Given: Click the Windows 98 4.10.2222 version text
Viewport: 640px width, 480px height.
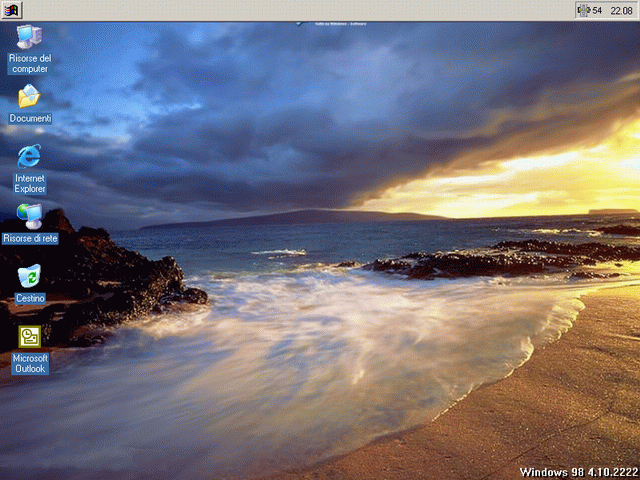Looking at the screenshot, I should pyautogui.click(x=578, y=471).
